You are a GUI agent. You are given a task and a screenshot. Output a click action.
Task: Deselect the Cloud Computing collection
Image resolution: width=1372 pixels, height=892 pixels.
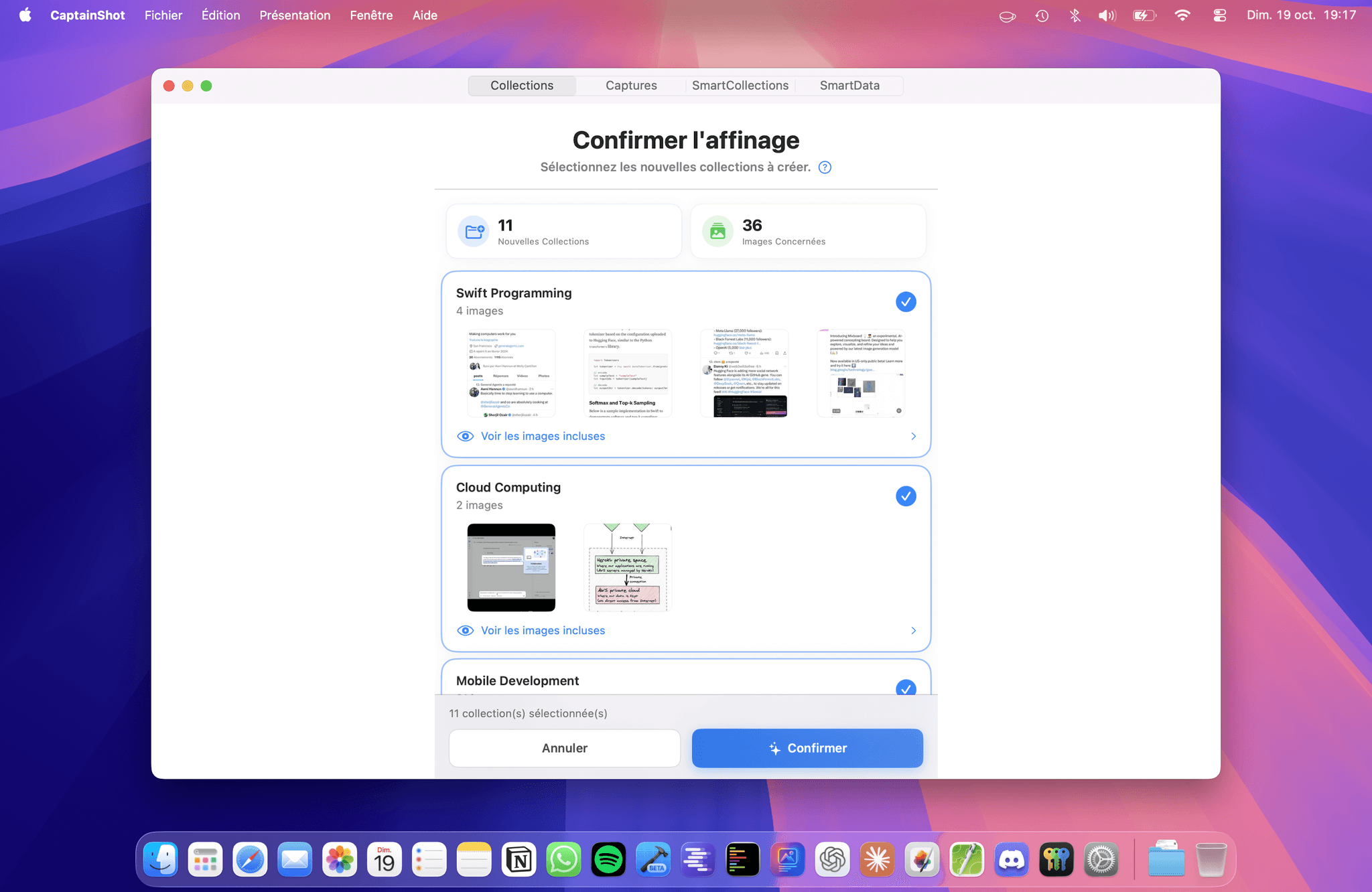[906, 496]
